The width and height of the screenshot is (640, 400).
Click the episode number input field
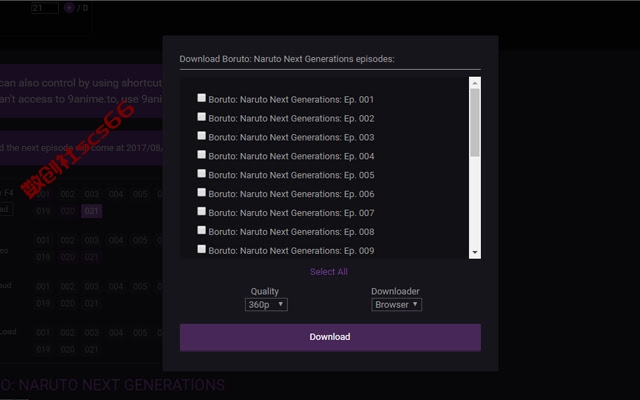coord(45,8)
